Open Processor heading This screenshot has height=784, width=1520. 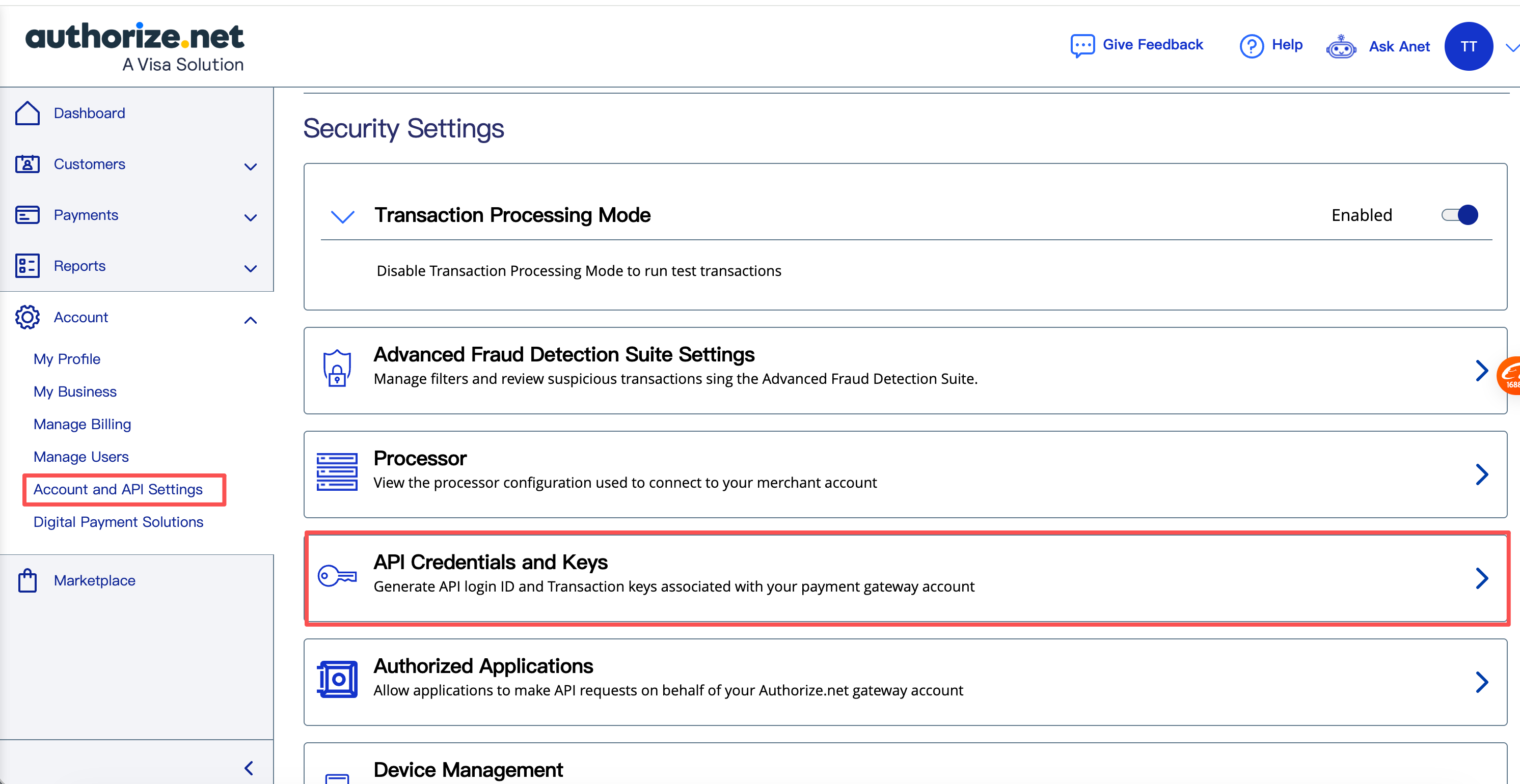[x=420, y=458]
